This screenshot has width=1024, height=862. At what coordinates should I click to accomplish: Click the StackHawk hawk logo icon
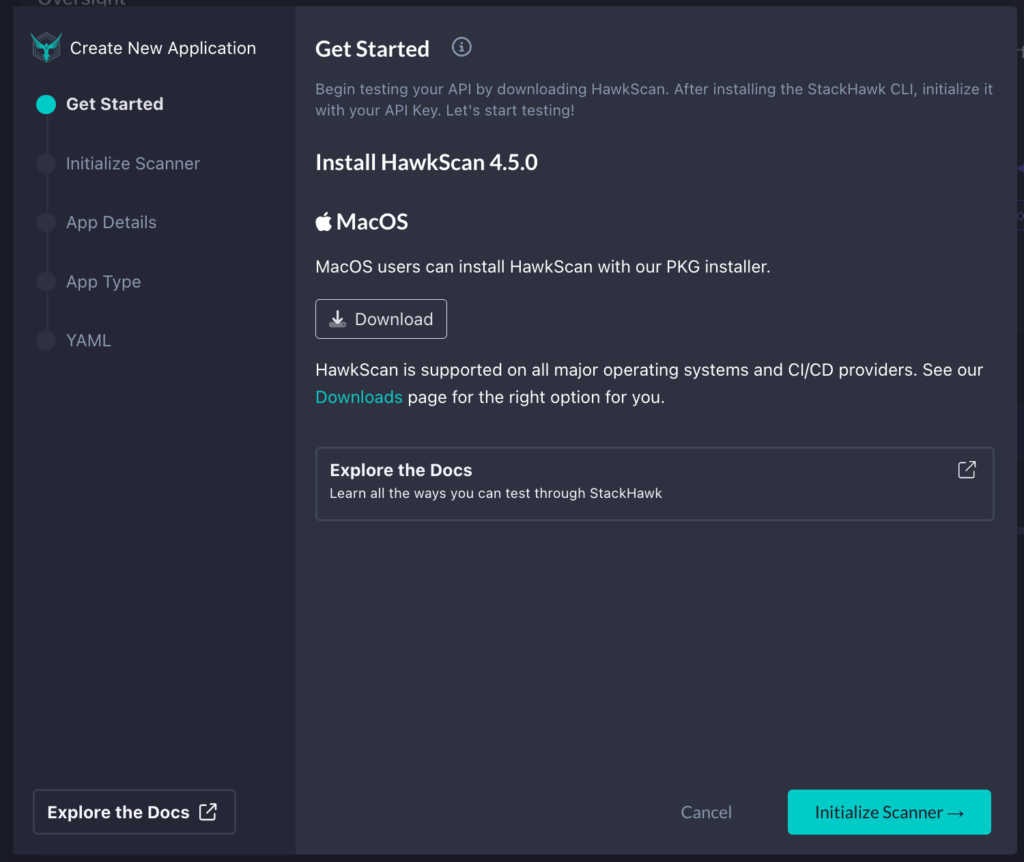coord(44,46)
